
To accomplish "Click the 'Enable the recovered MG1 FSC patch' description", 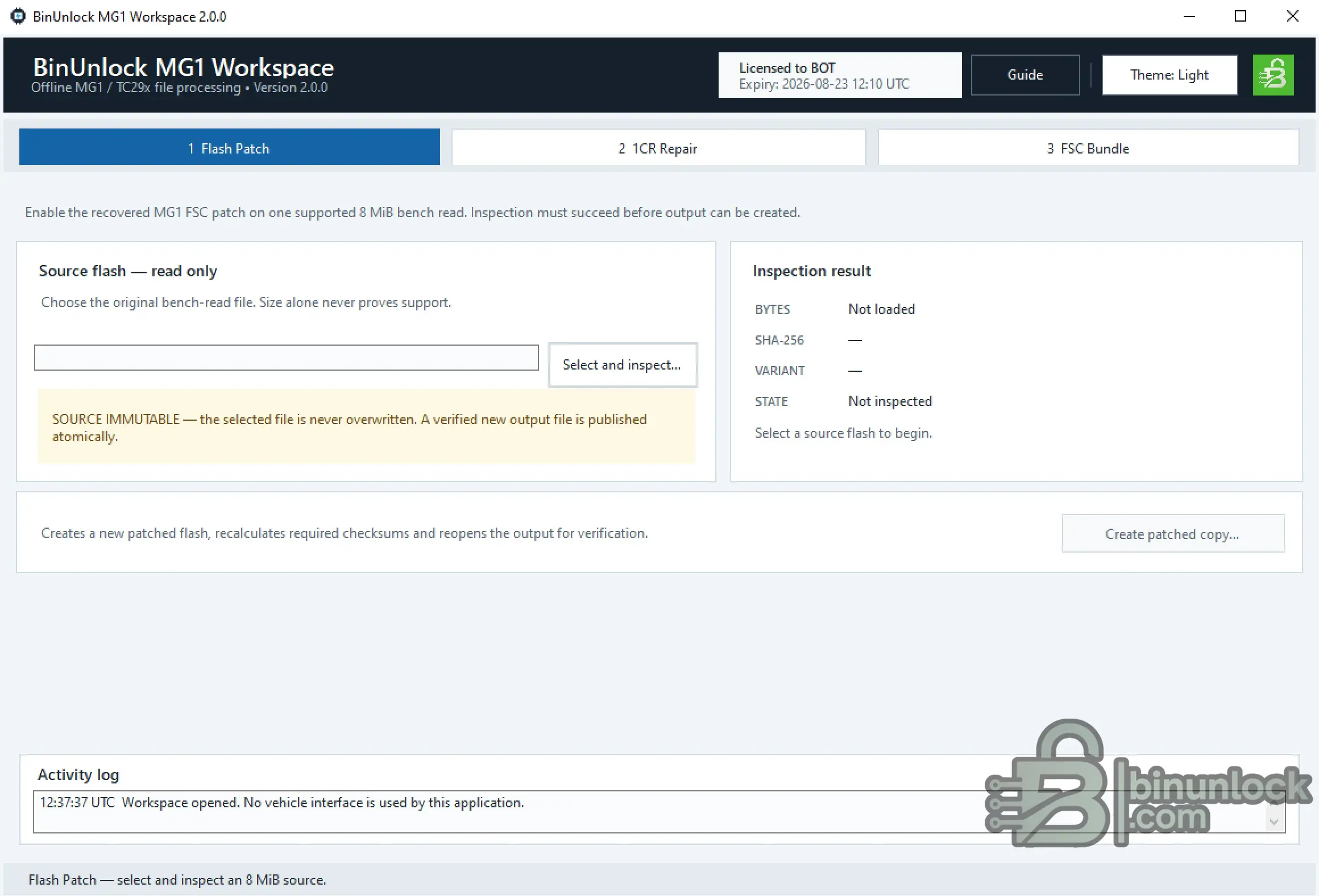I will tap(413, 213).
